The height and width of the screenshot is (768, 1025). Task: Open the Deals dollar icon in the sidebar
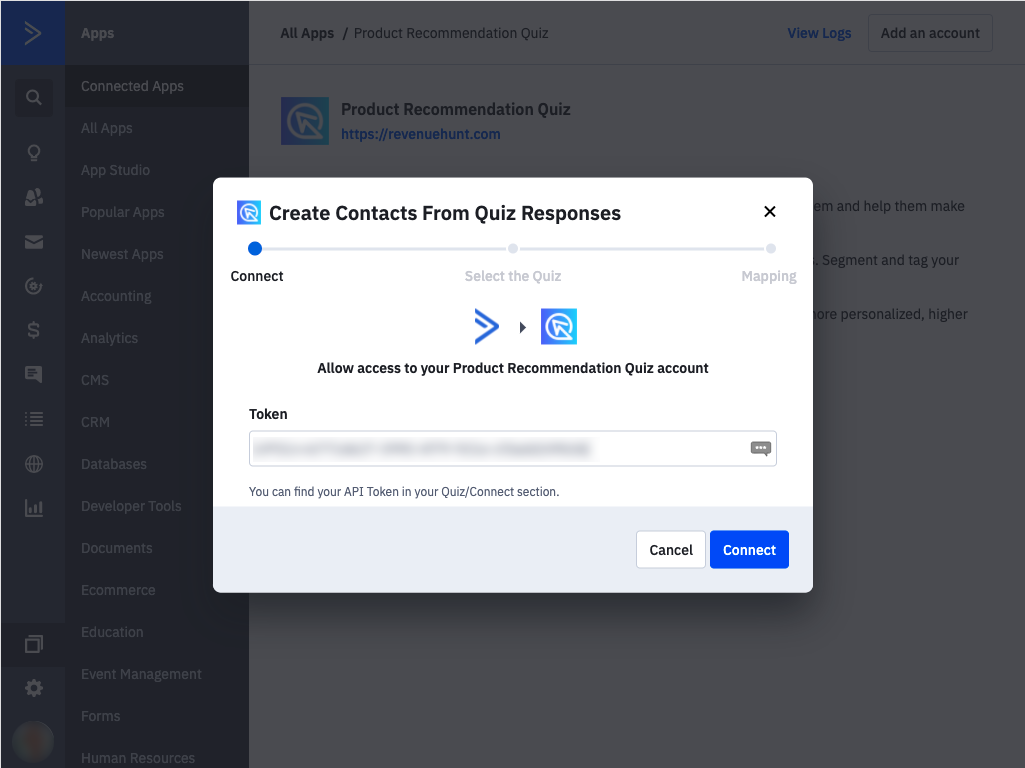coord(33,330)
